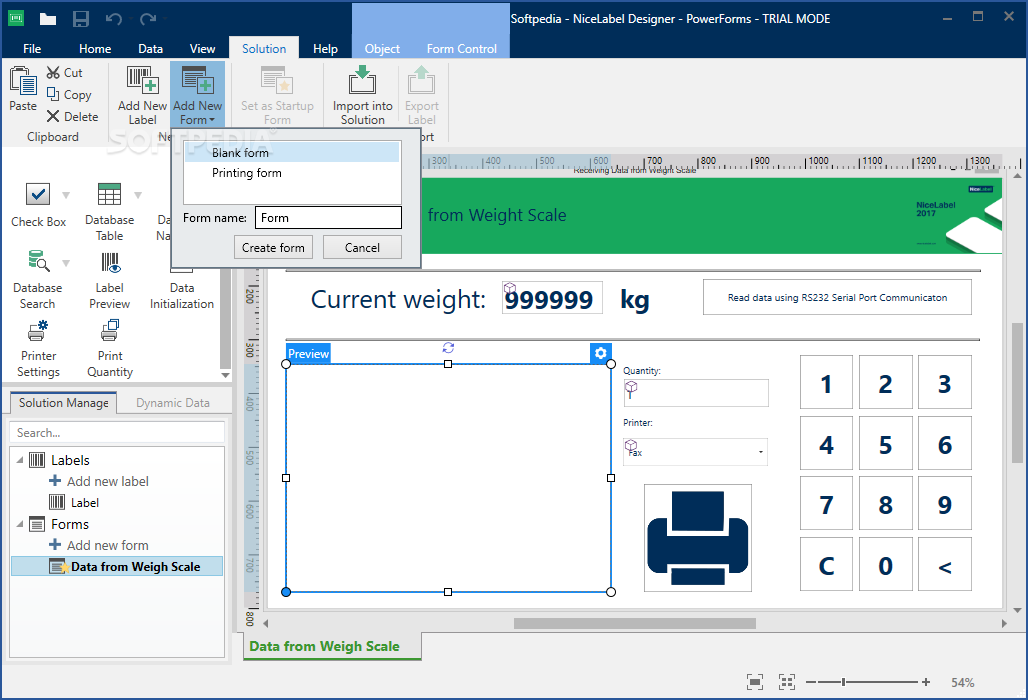This screenshot has width=1028, height=700.
Task: Click Import into Solution icon
Action: (x=363, y=80)
